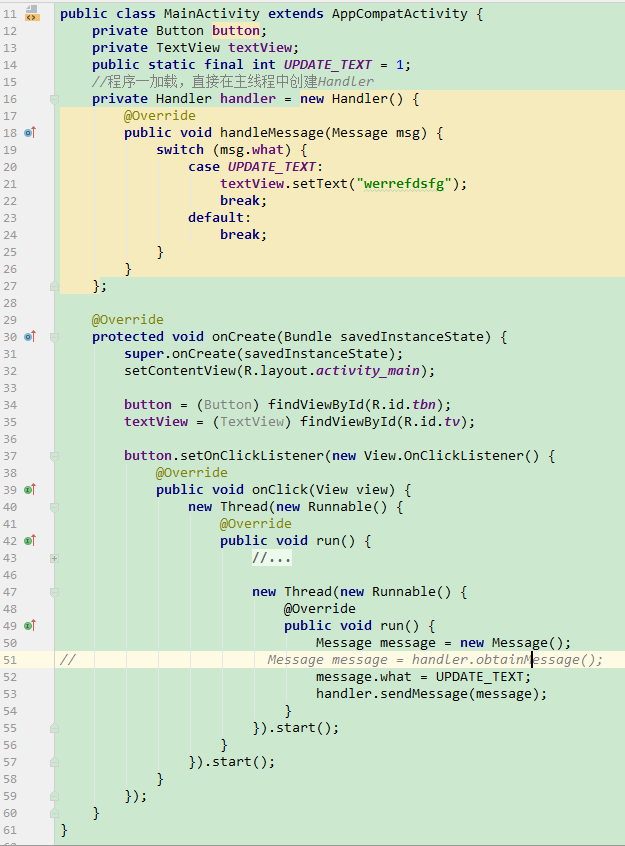The image size is (625, 846).
Task: Click "onCreate" method name on line 30
Action: (244, 337)
